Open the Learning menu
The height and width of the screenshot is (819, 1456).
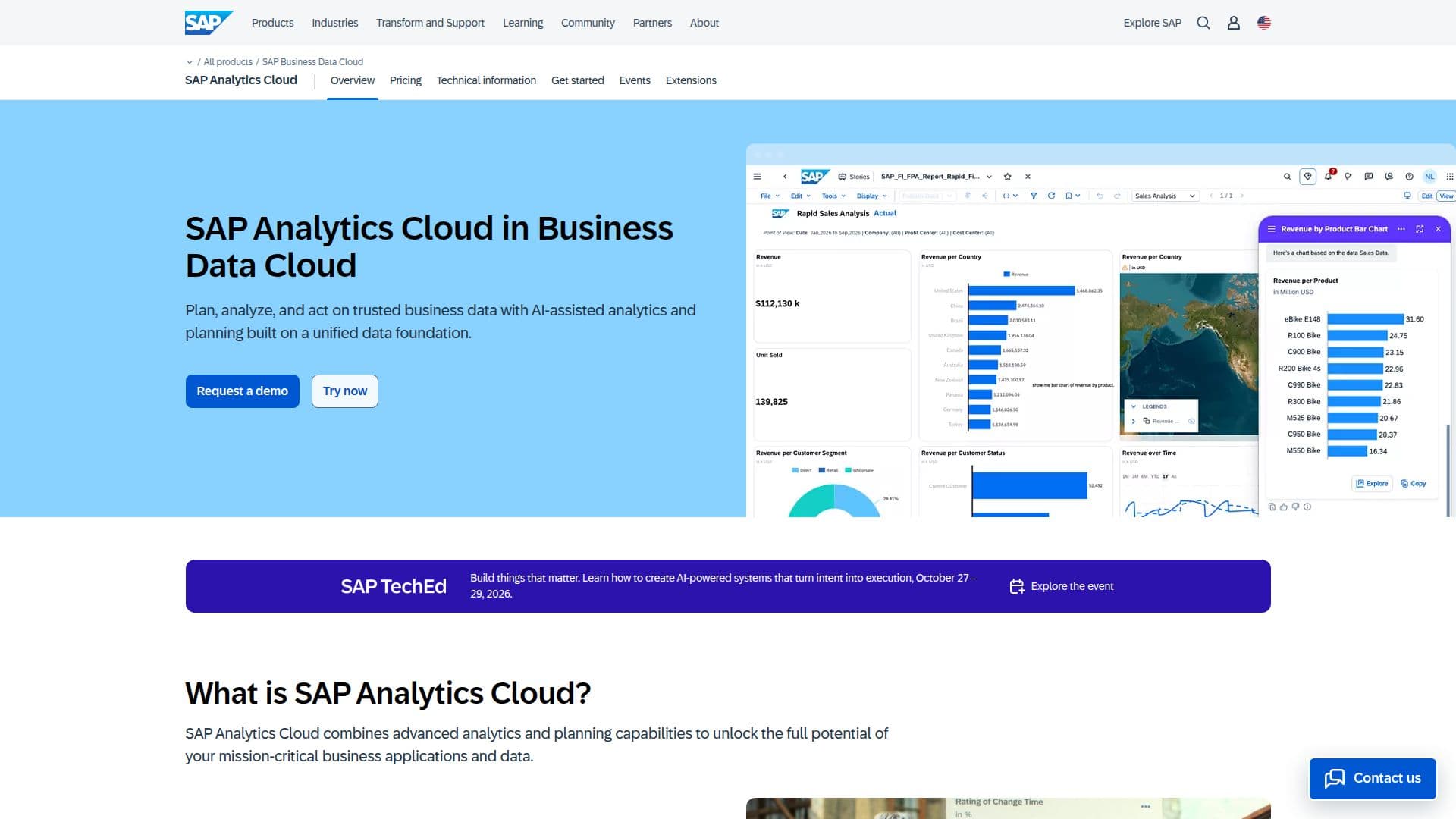pyautogui.click(x=522, y=23)
